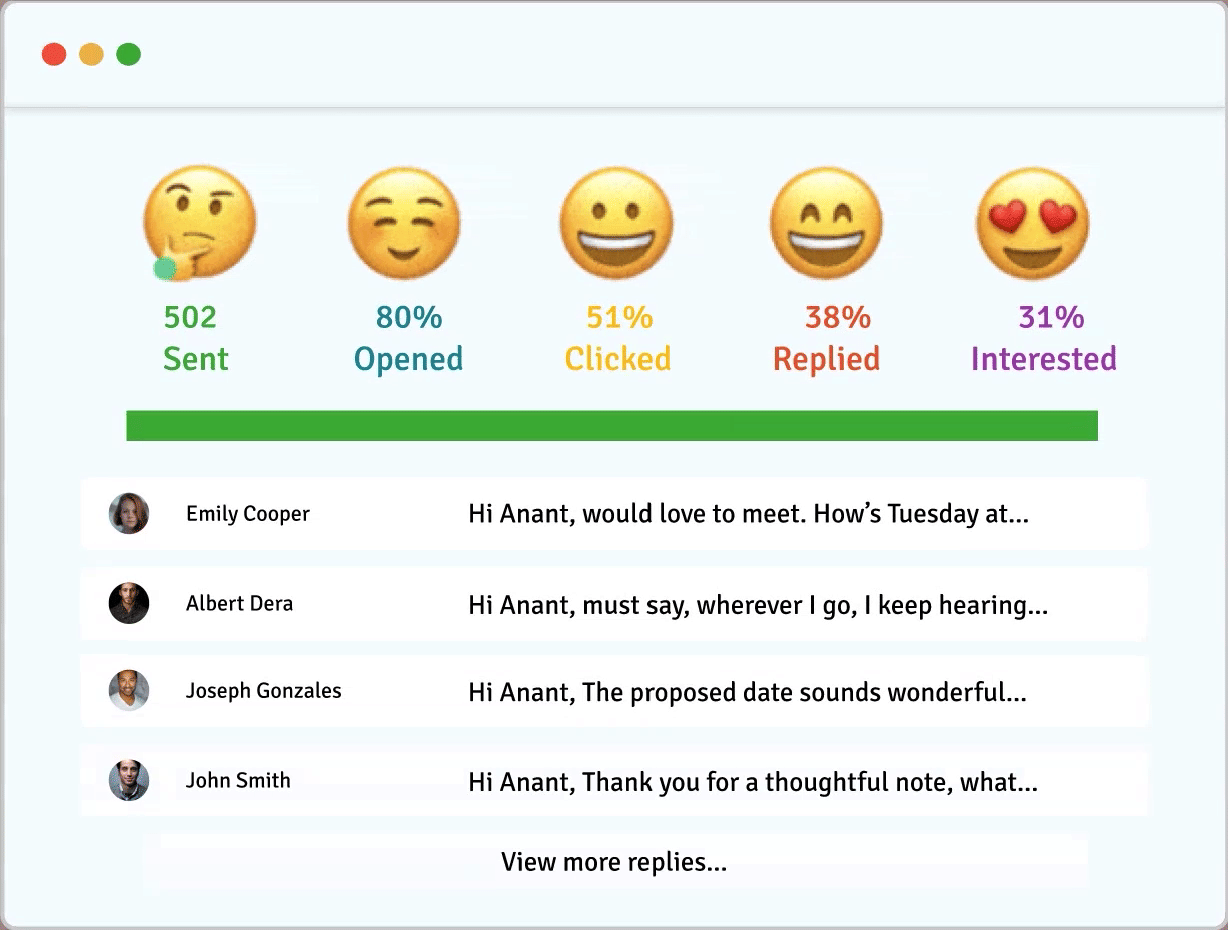This screenshot has height=930, width=1228.
Task: Open the View more replies link
Action: click(x=614, y=862)
